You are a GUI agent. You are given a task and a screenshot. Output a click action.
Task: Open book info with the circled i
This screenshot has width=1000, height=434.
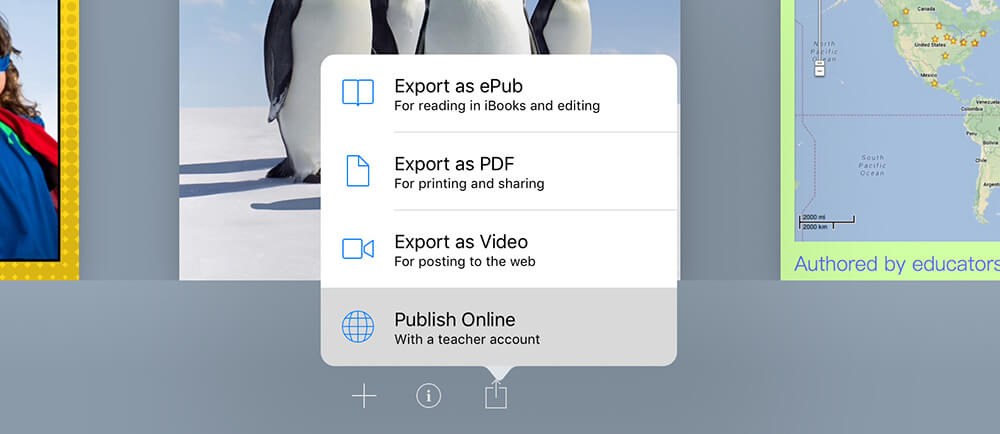428,397
